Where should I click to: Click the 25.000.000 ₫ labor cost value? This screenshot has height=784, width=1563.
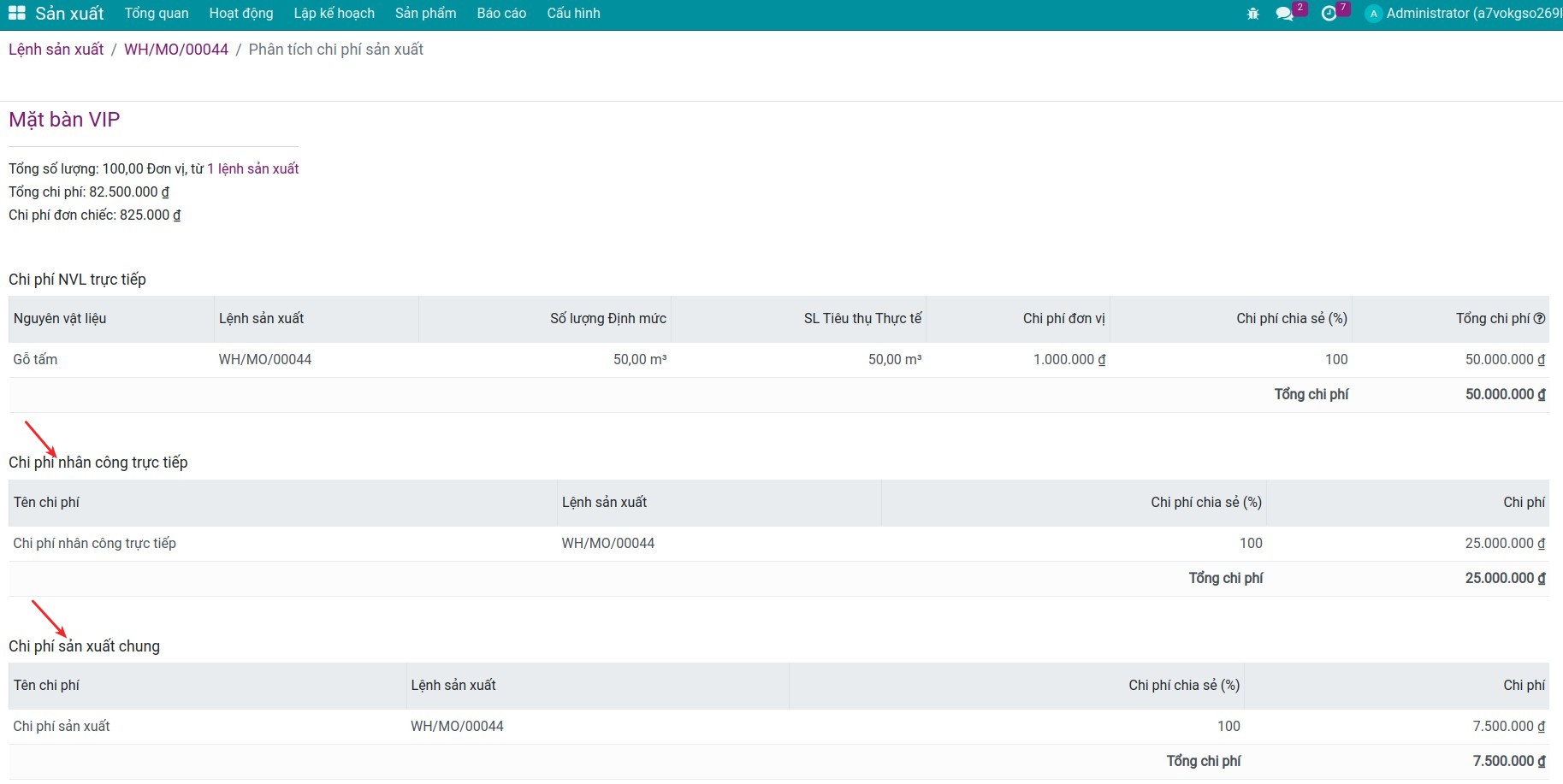1505,544
